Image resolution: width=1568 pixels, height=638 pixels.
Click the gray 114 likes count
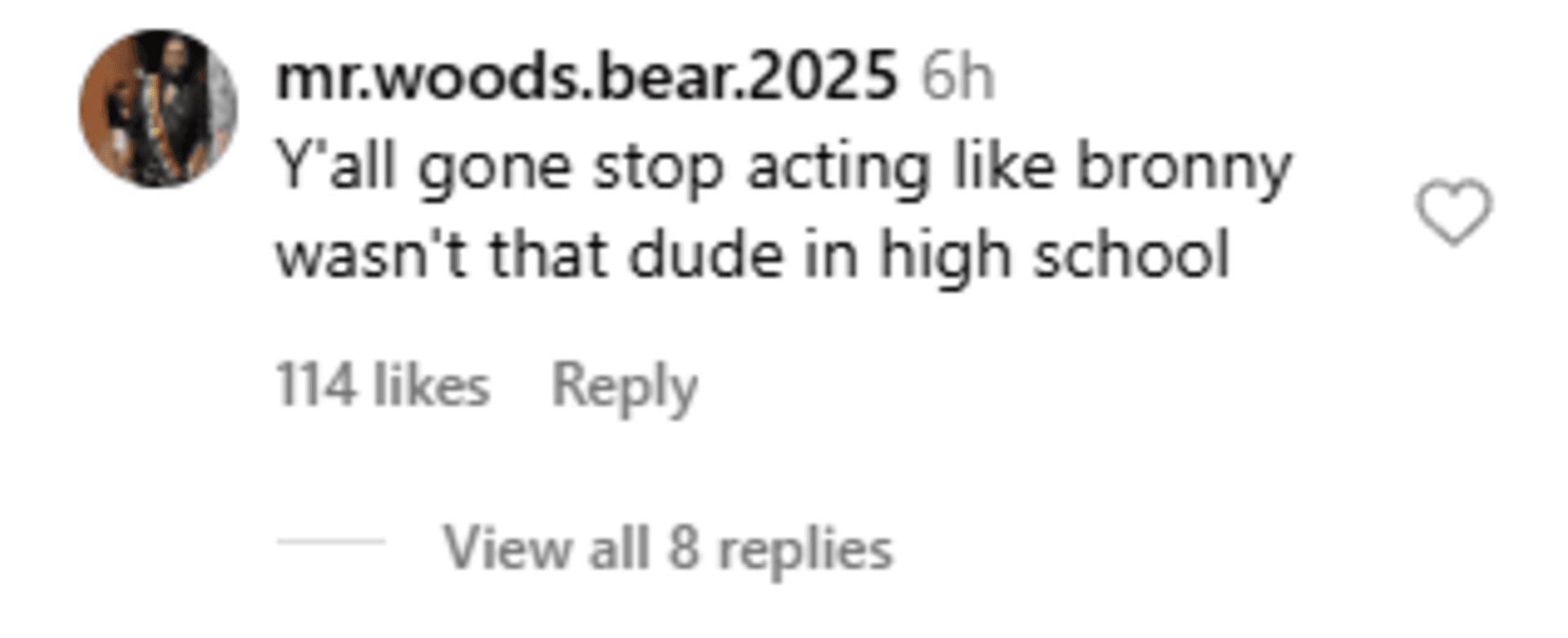(x=382, y=384)
